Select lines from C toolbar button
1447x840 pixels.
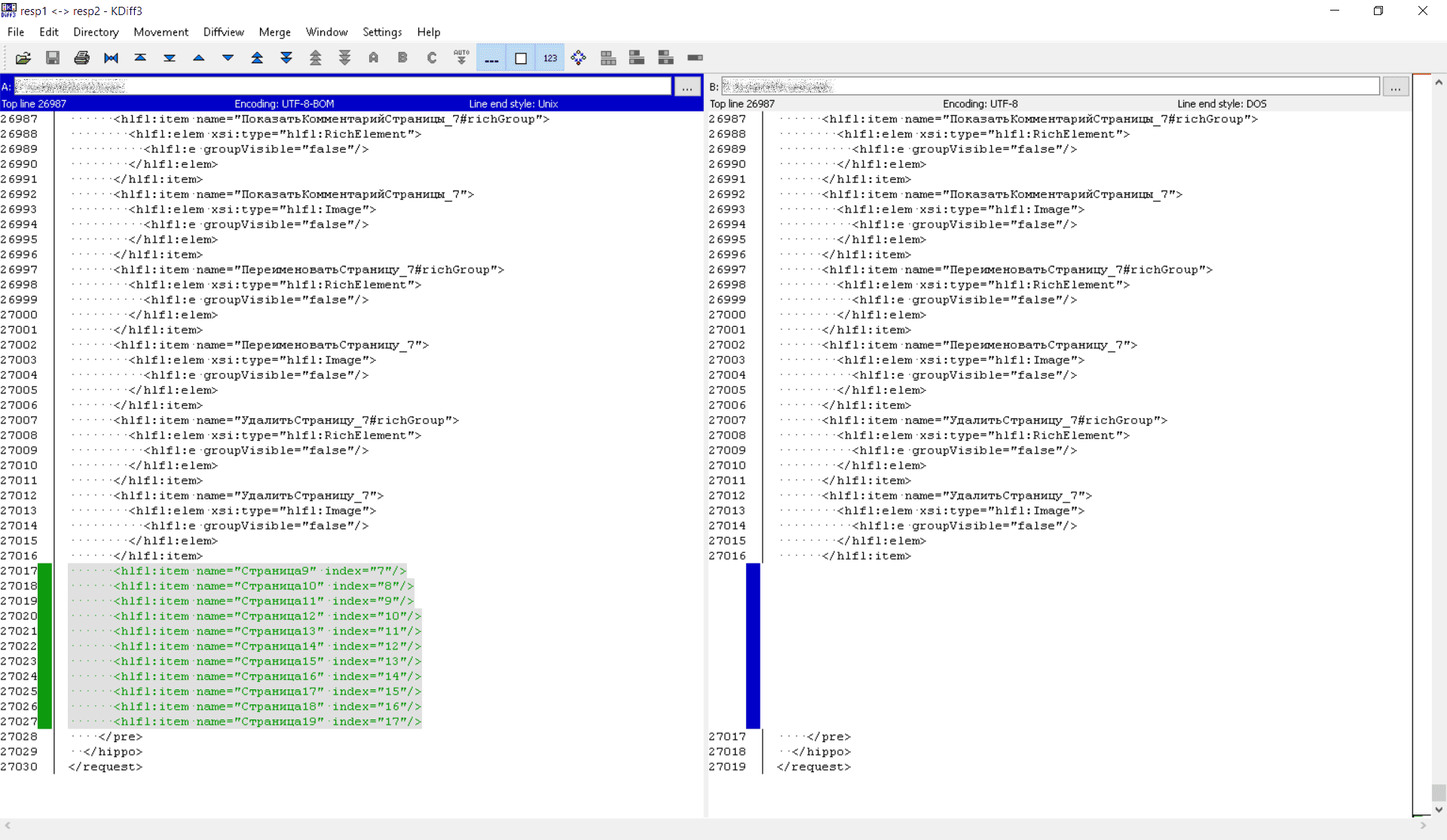coord(432,58)
